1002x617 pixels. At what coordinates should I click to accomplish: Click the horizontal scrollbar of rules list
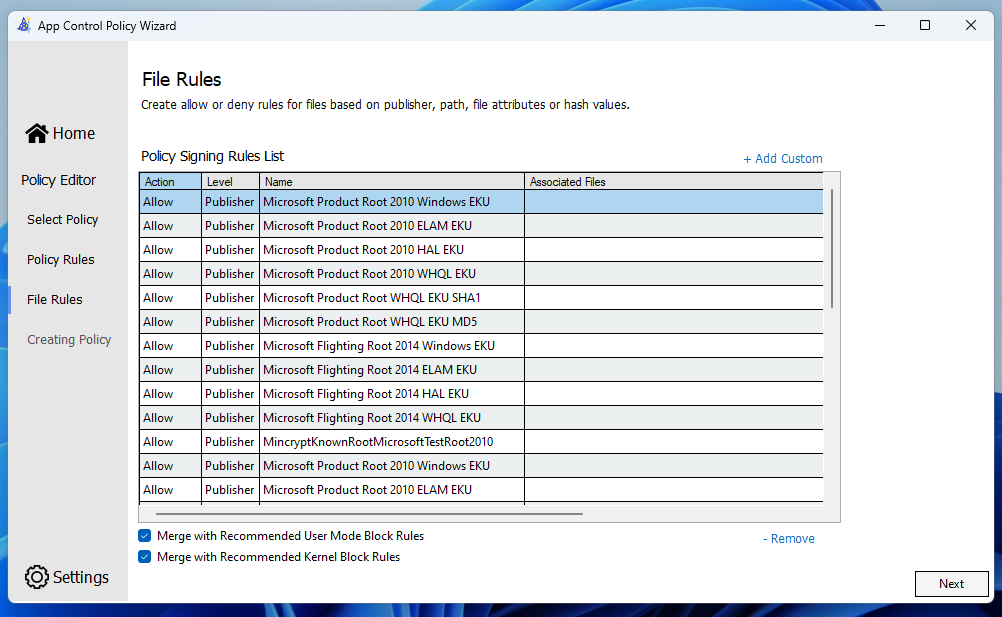point(362,514)
